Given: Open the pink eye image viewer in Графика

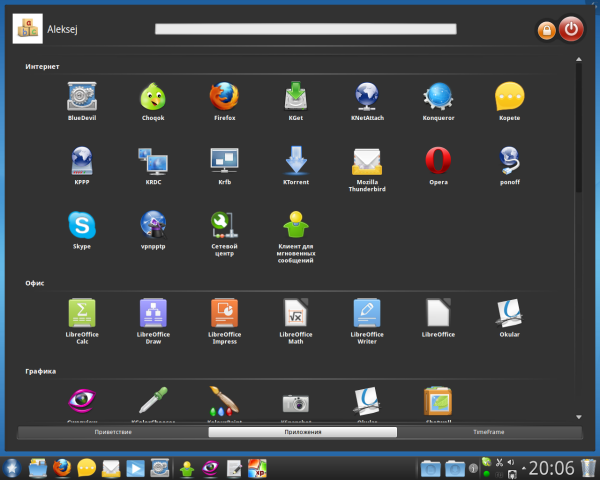Looking at the screenshot, I should 82,401.
